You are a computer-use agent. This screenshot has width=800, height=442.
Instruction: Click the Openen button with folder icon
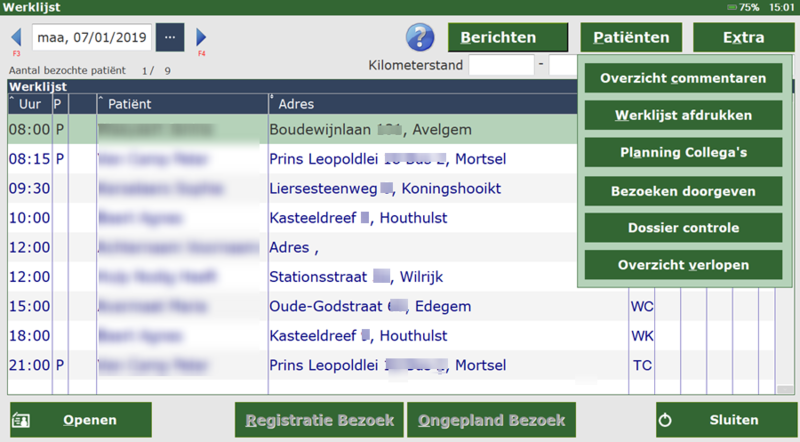tap(81, 420)
